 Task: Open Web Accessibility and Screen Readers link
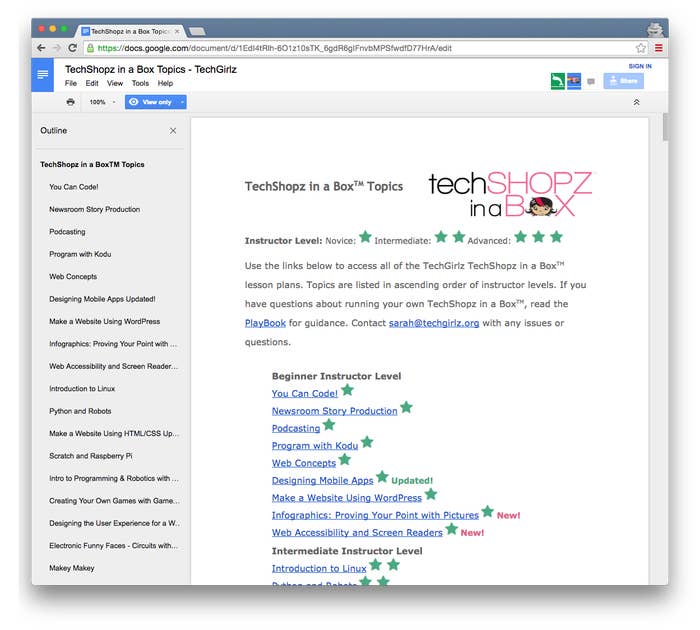click(x=357, y=533)
